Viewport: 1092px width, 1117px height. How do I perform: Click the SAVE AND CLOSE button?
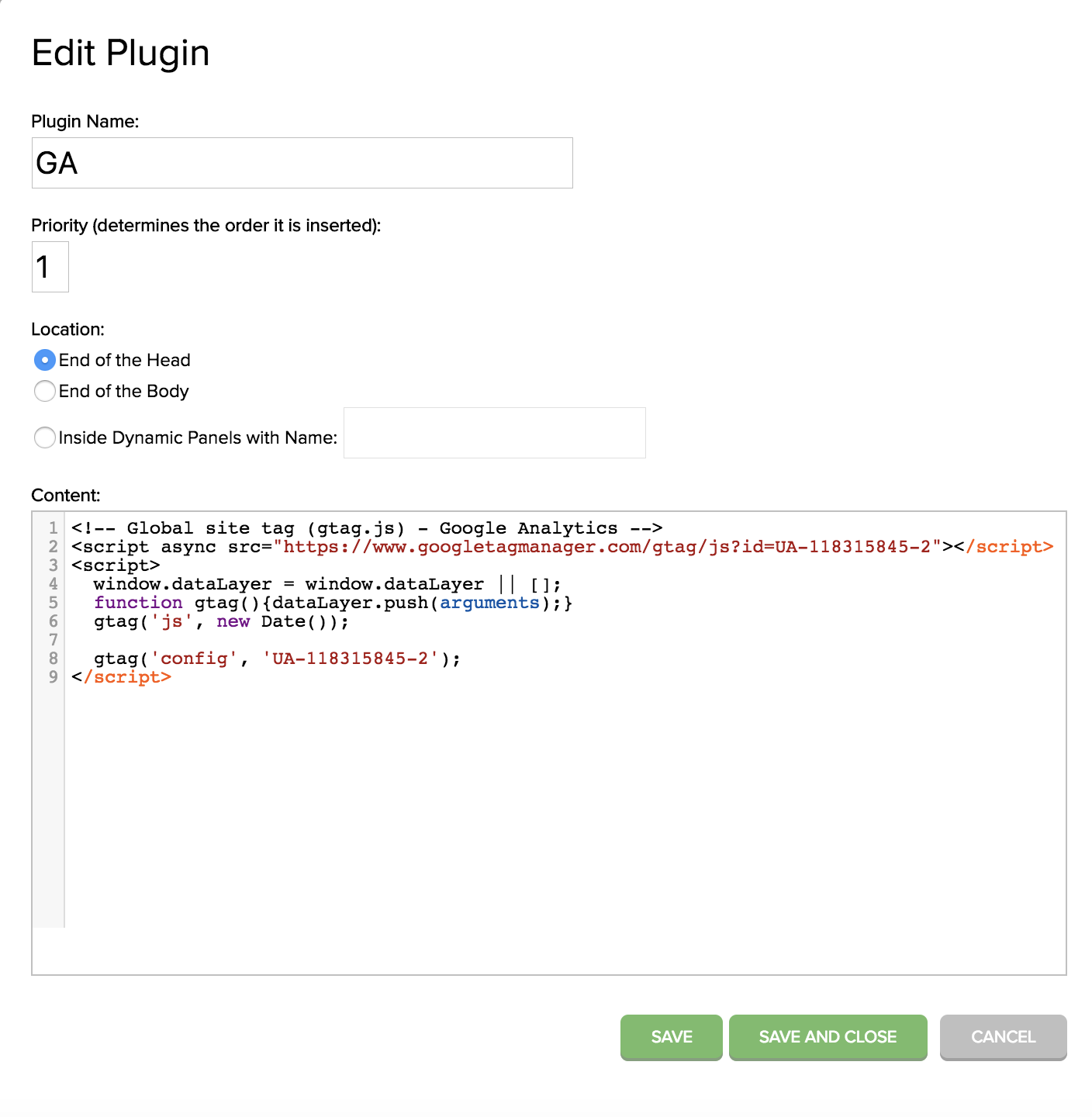click(x=828, y=1036)
